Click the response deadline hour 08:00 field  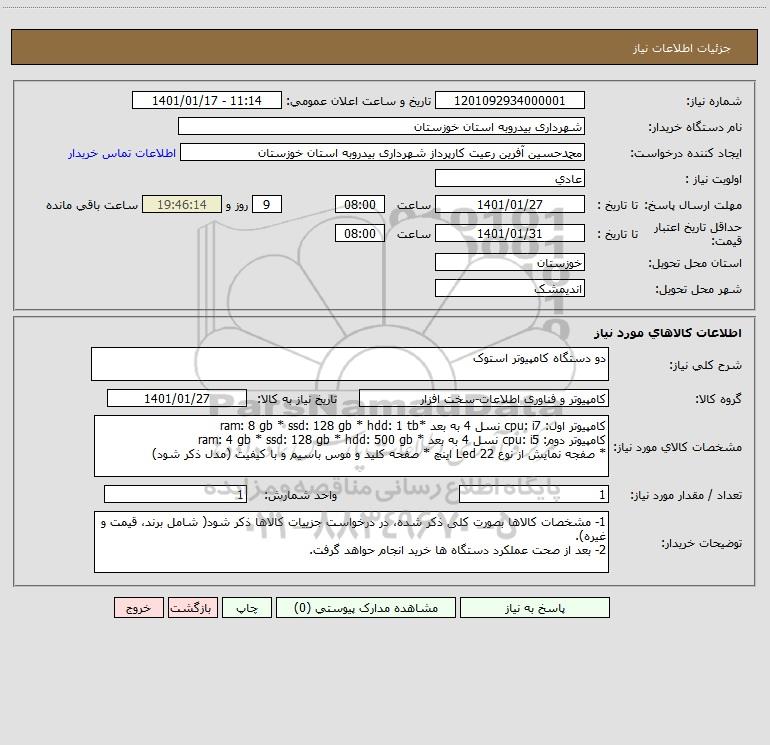pos(359,205)
